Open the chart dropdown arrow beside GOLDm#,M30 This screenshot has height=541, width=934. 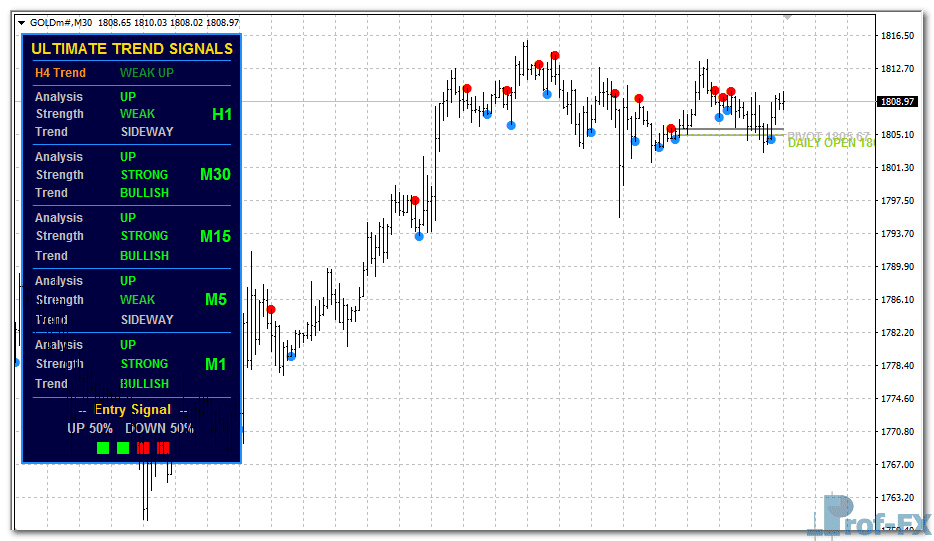(x=22, y=21)
